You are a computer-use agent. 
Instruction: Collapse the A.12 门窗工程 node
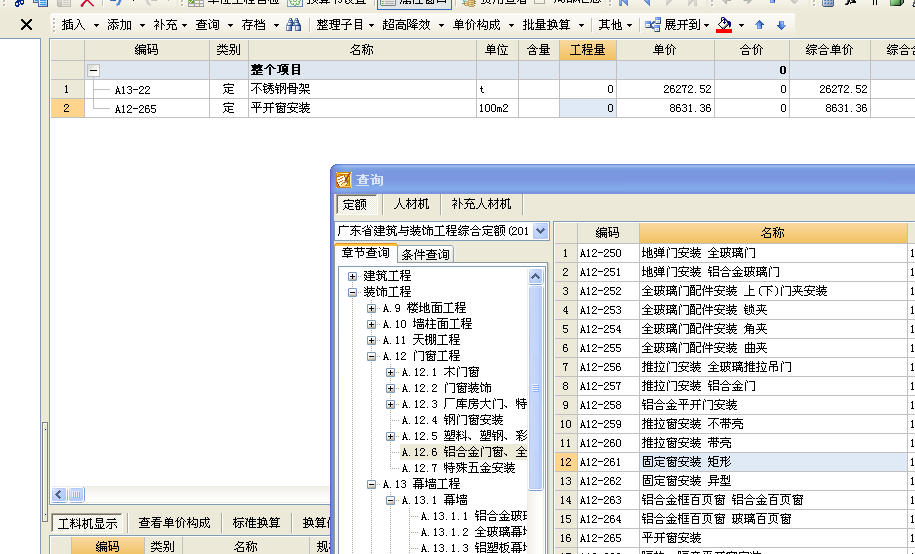371,356
